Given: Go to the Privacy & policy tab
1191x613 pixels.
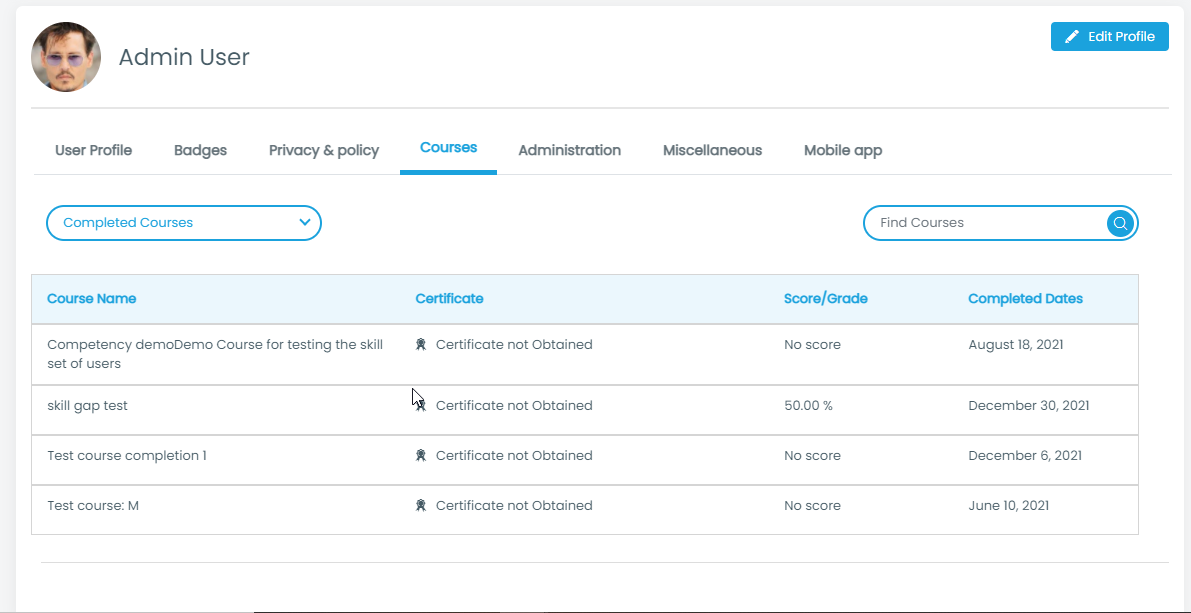Looking at the screenshot, I should tap(324, 150).
